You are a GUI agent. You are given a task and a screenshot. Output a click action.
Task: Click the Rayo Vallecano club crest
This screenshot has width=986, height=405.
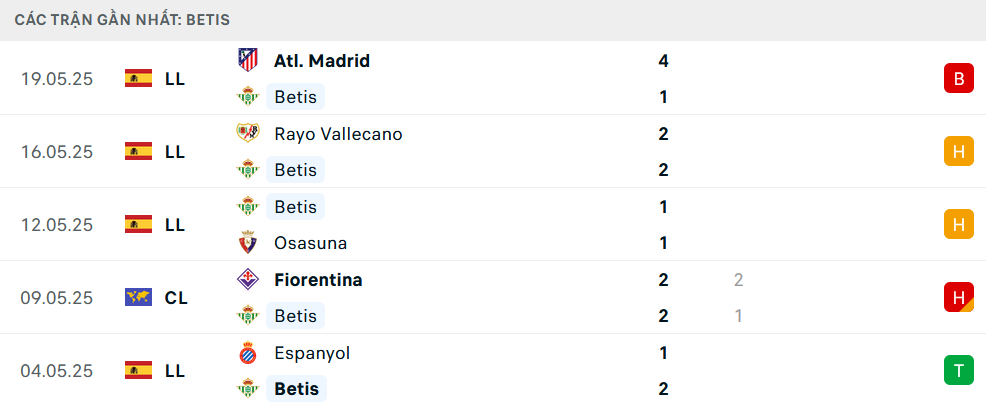[x=248, y=133]
